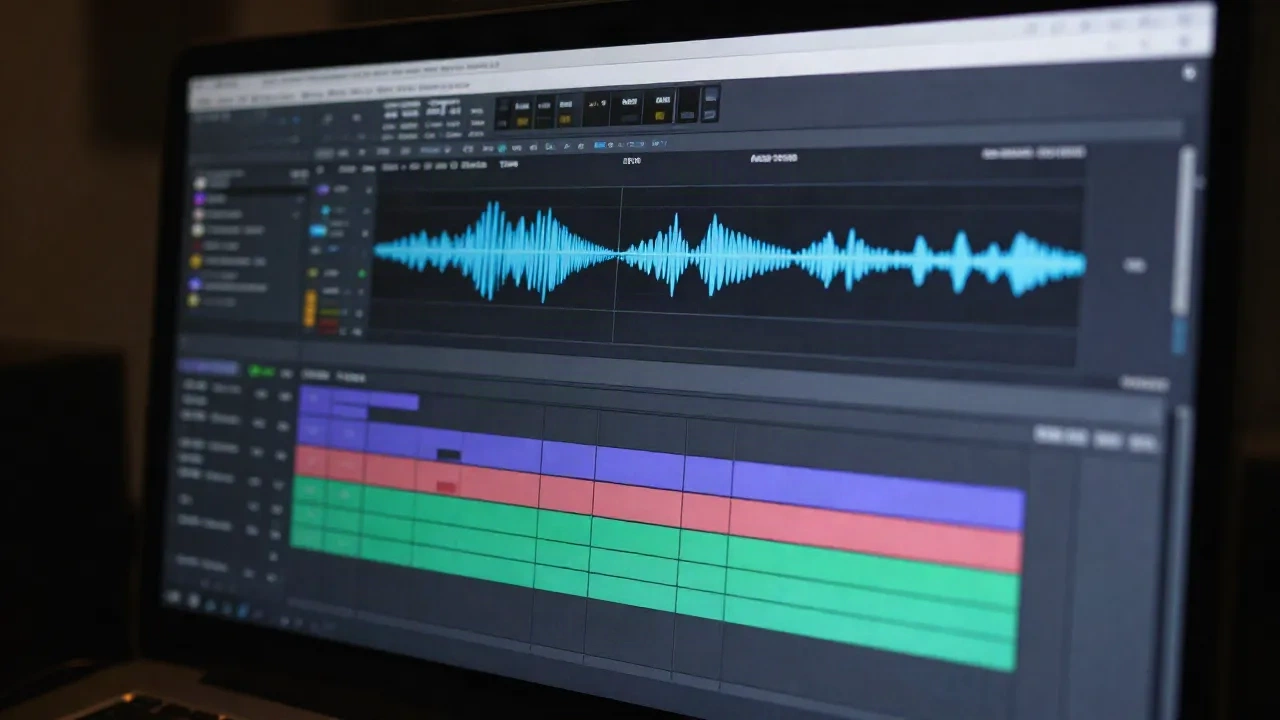Click the small dark red marker on red track

[446, 487]
